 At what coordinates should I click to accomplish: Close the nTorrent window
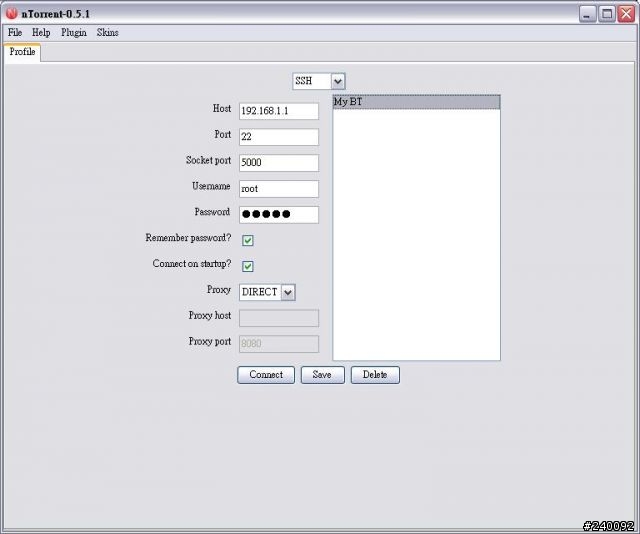tap(627, 14)
